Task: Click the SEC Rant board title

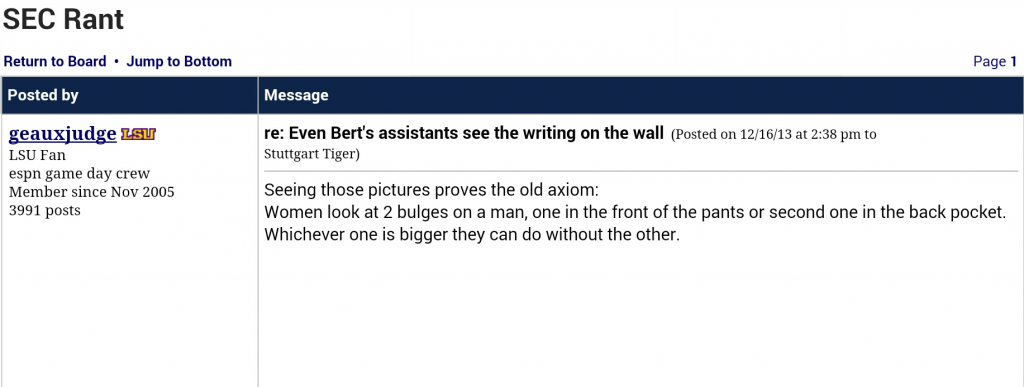Action: [x=63, y=19]
